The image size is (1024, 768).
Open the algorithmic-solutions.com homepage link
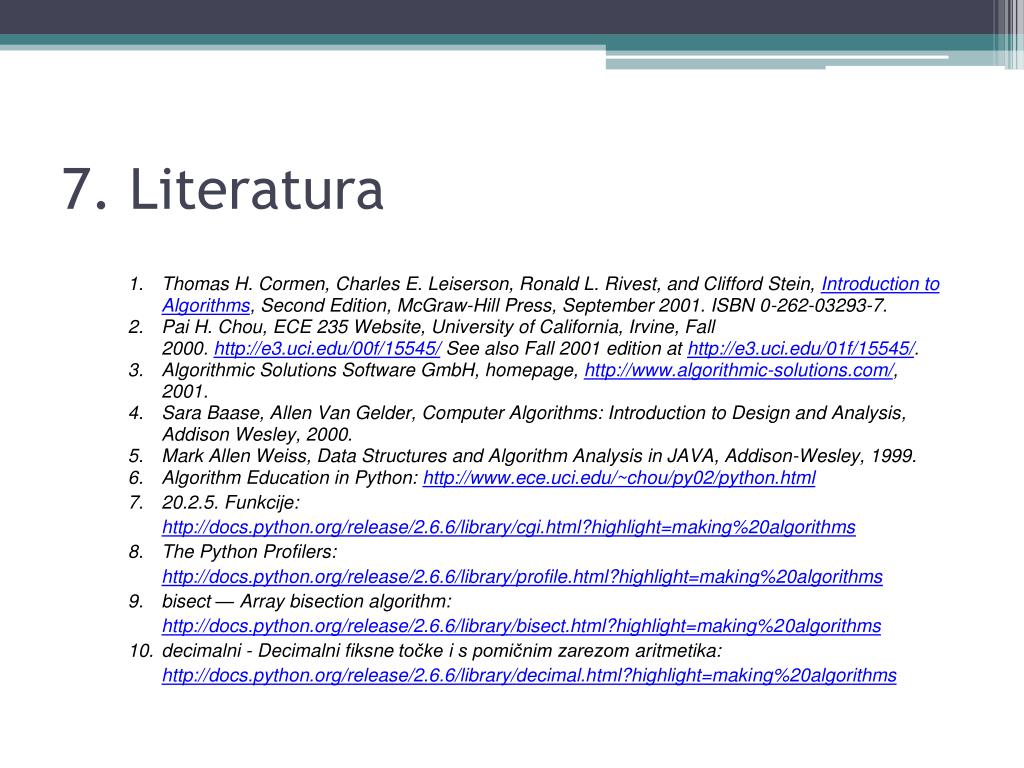739,370
